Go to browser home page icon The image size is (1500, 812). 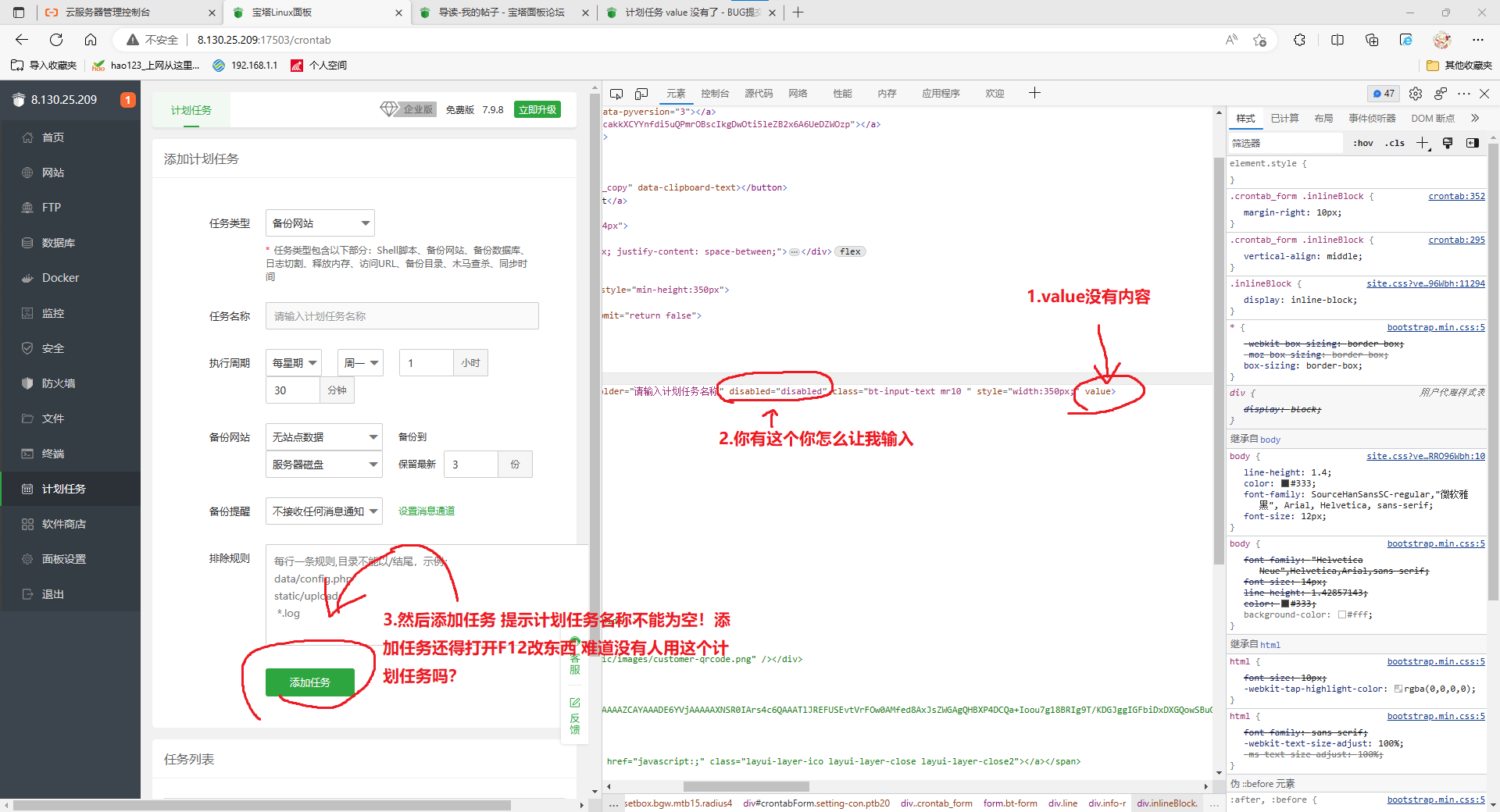coord(91,40)
